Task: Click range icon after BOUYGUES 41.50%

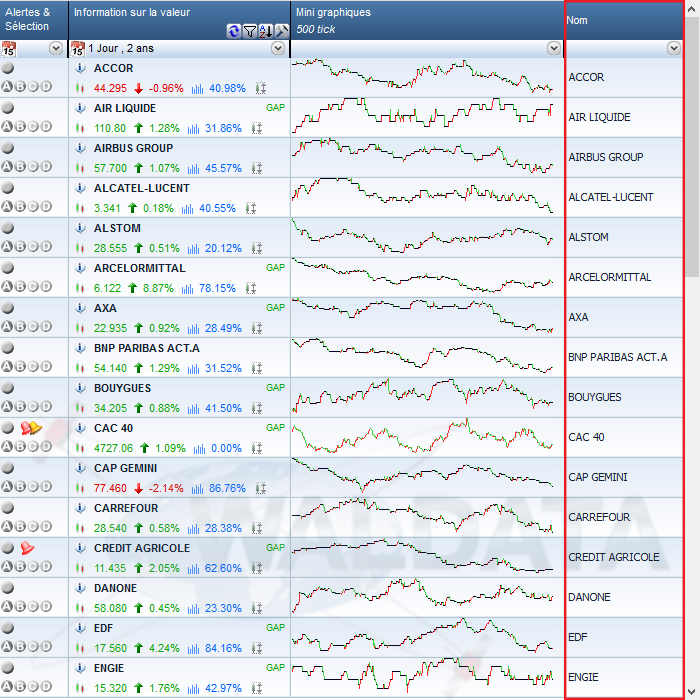Action: coord(257,408)
